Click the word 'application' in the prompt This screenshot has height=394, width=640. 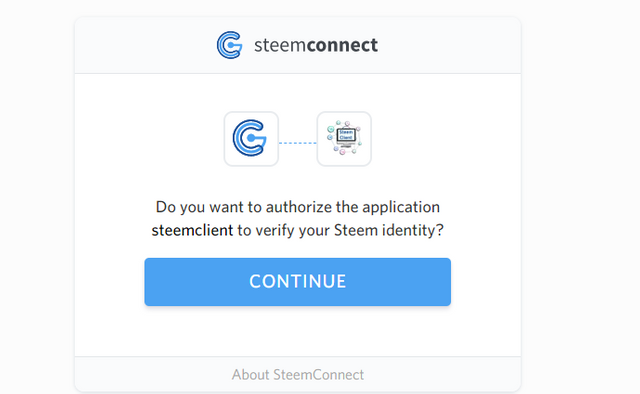pos(401,207)
